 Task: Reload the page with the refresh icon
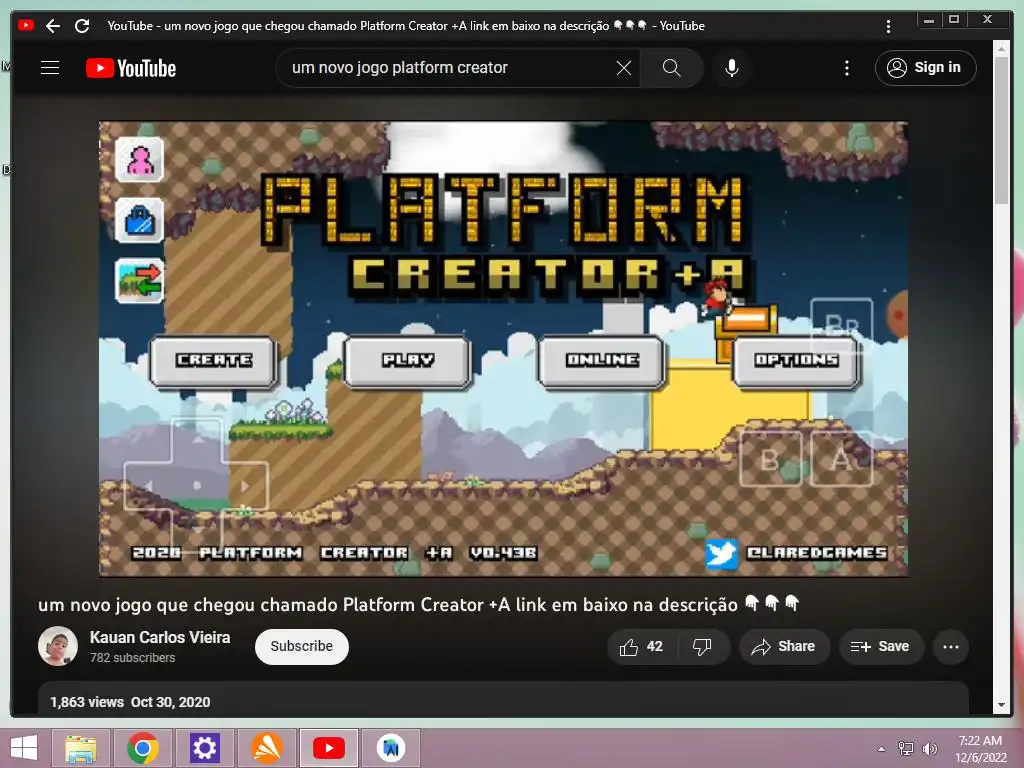point(82,26)
